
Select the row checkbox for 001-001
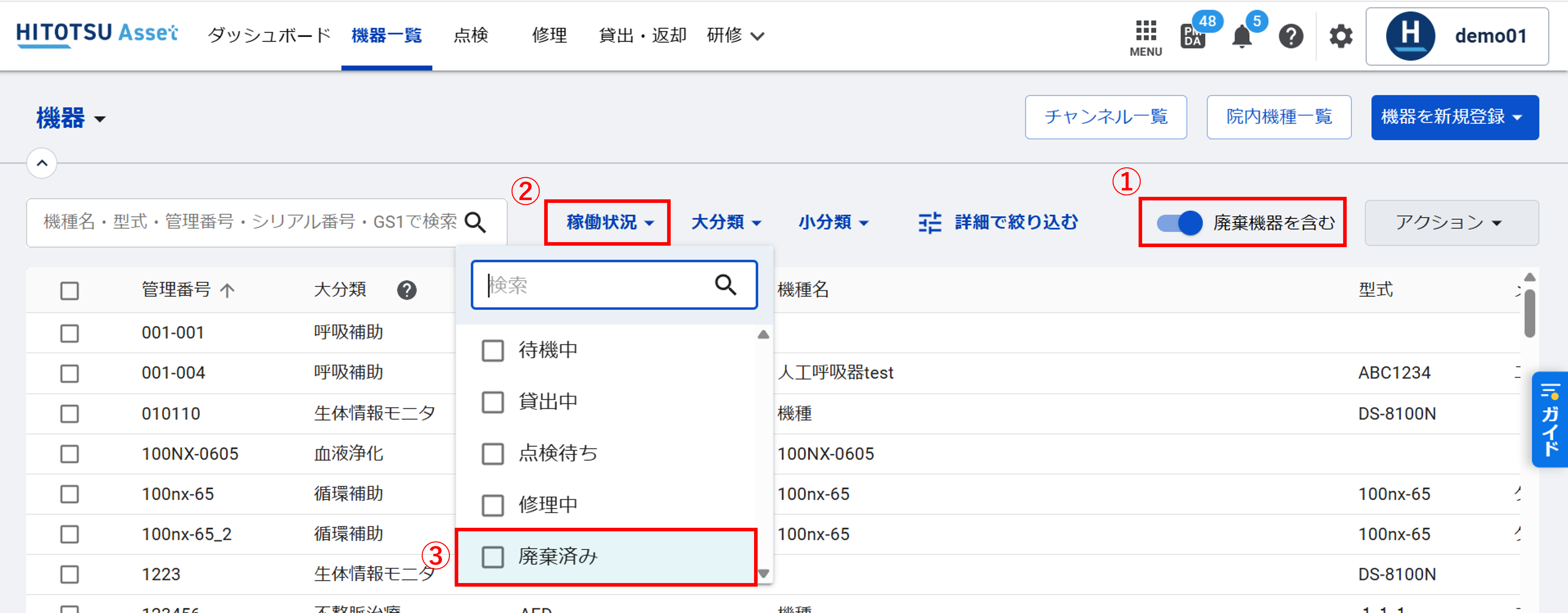(69, 333)
